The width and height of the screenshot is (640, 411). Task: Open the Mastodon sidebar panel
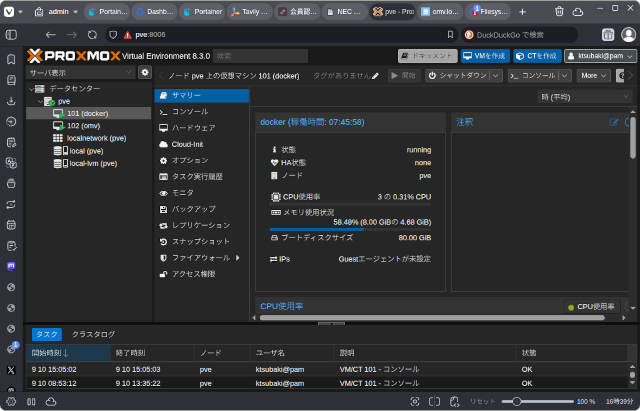point(11,266)
